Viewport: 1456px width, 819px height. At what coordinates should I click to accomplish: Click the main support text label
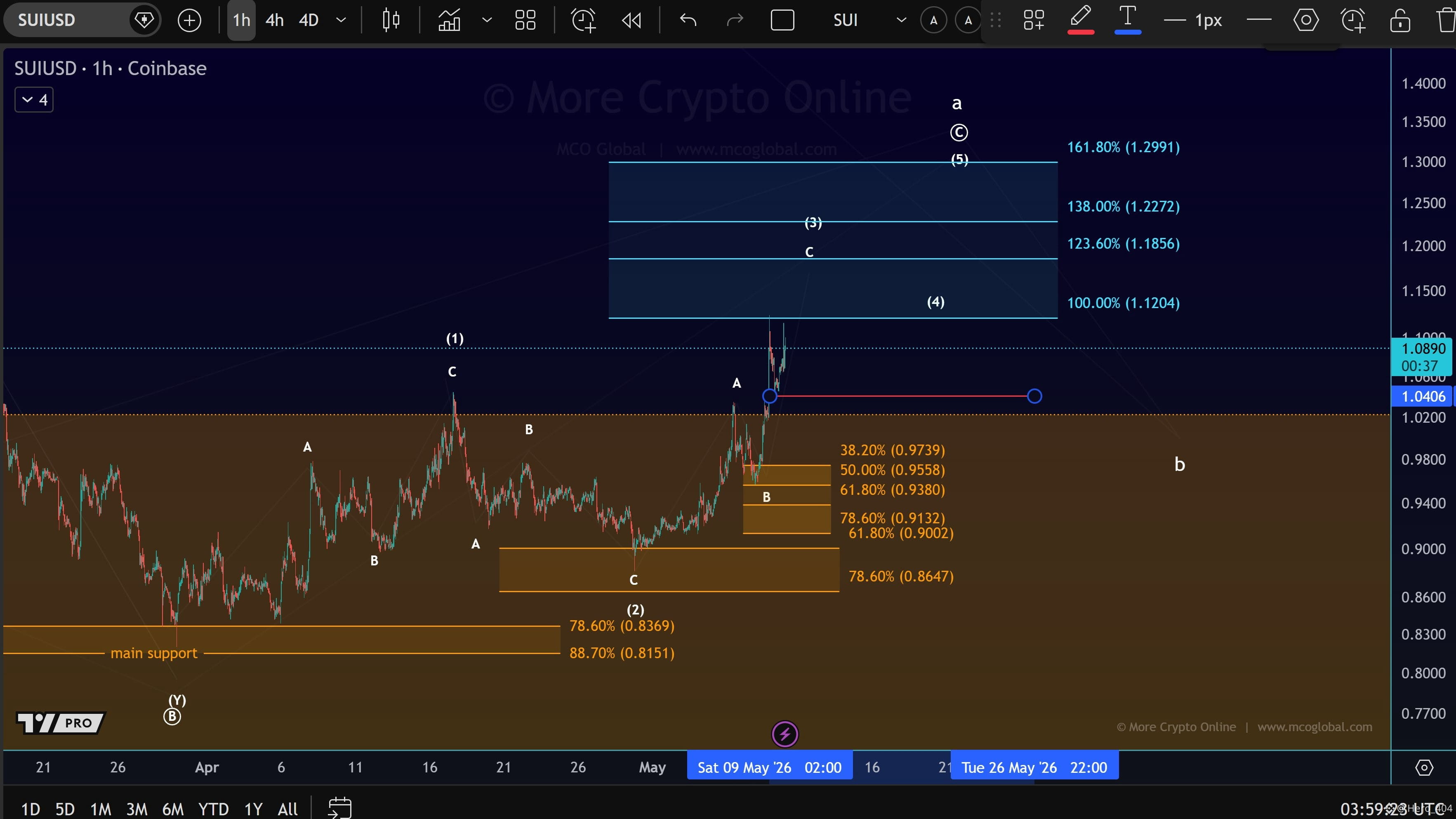pyautogui.click(x=154, y=653)
